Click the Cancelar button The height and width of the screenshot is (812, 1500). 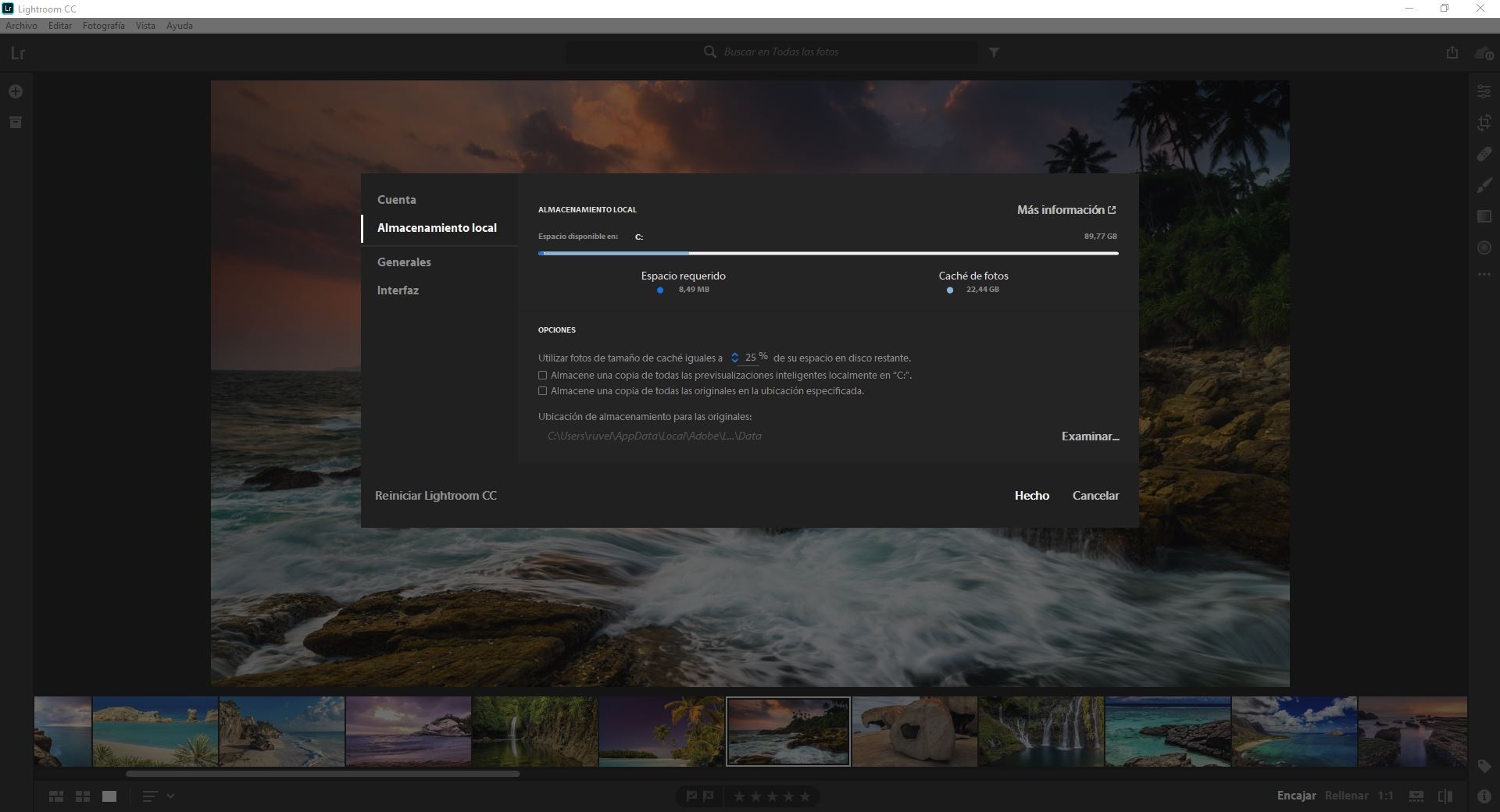pos(1095,496)
